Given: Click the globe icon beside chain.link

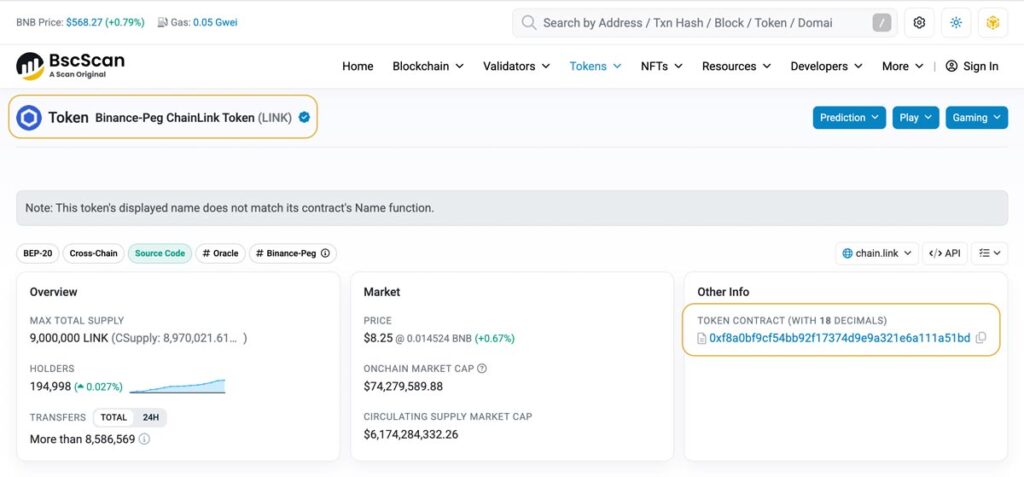Looking at the screenshot, I should click(x=848, y=254).
